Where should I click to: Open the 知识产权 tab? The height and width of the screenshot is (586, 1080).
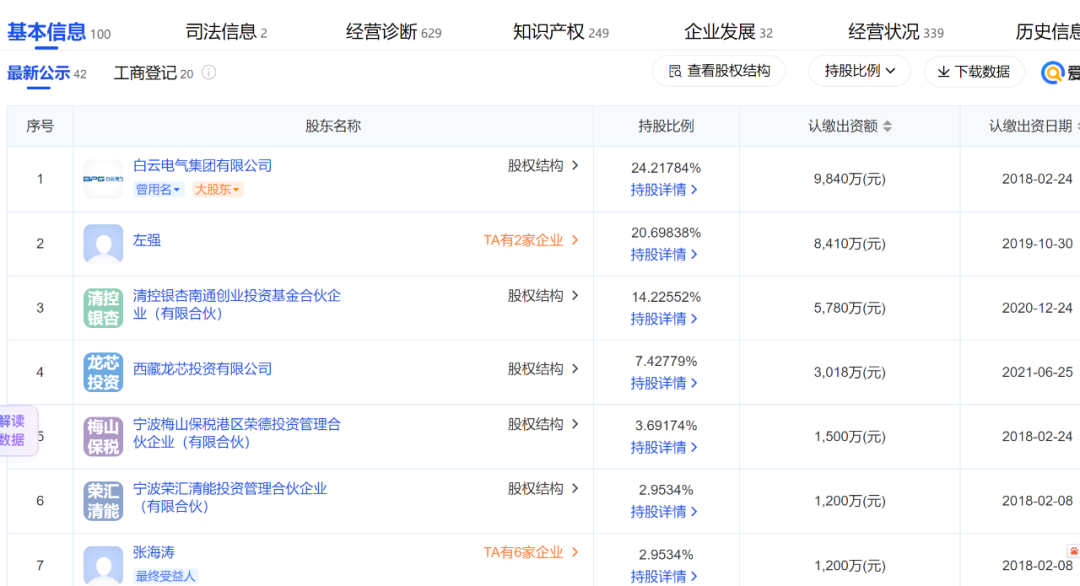tap(560, 32)
